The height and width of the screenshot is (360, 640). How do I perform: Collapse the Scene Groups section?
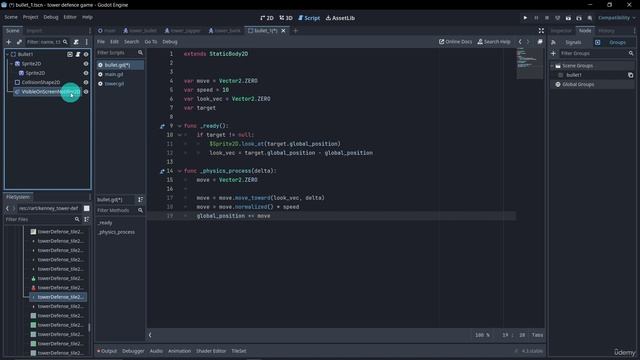coord(552,66)
